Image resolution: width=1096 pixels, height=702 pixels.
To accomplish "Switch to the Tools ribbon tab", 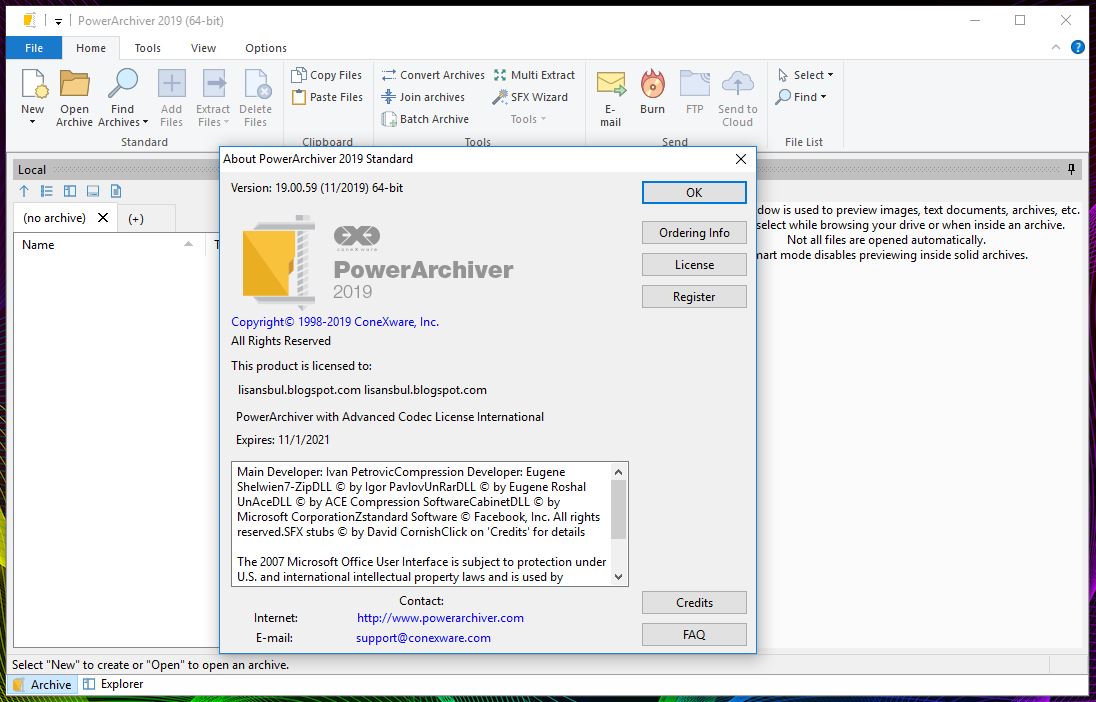I will (147, 48).
